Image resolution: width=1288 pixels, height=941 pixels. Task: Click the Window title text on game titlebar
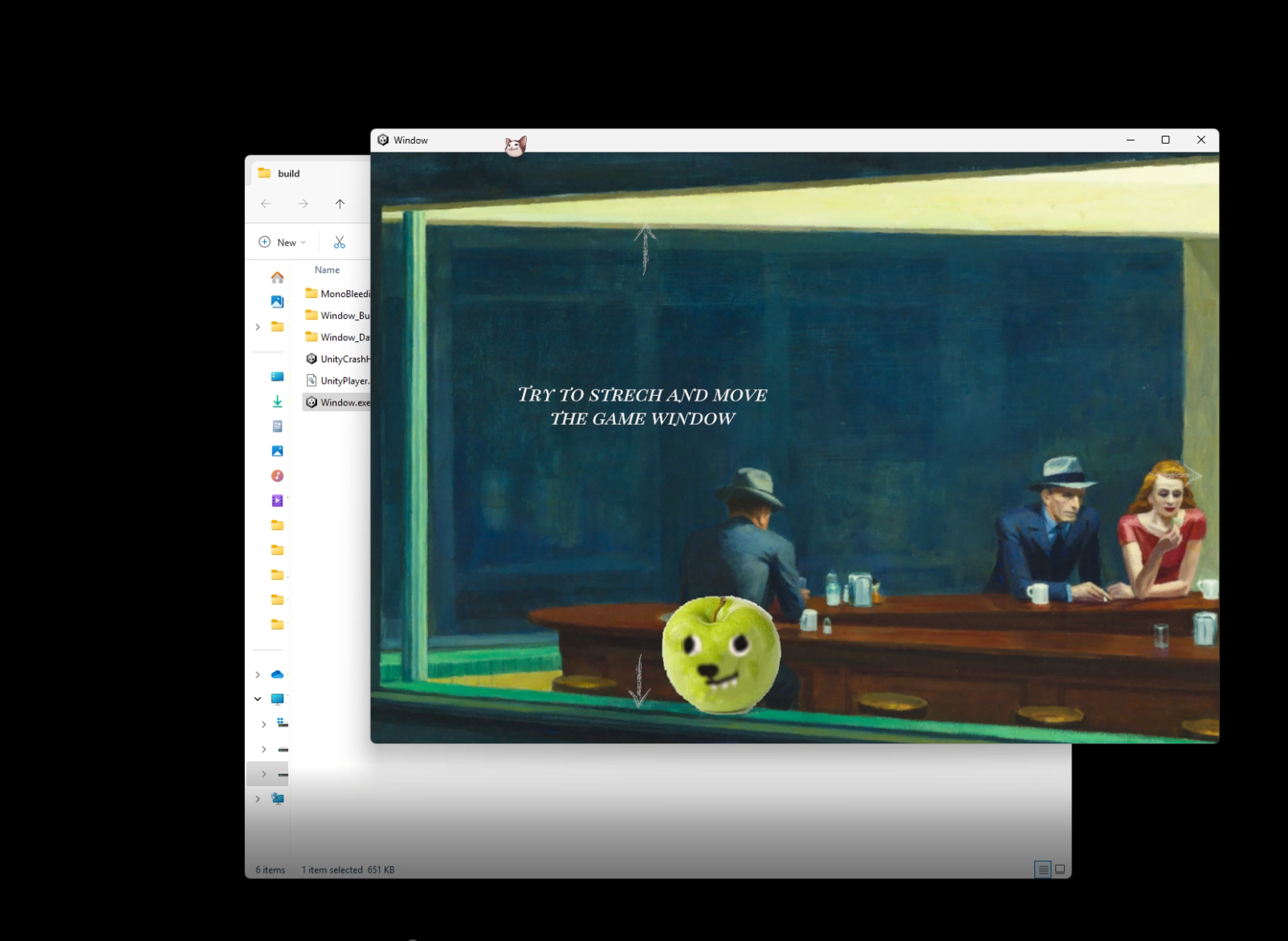(410, 140)
